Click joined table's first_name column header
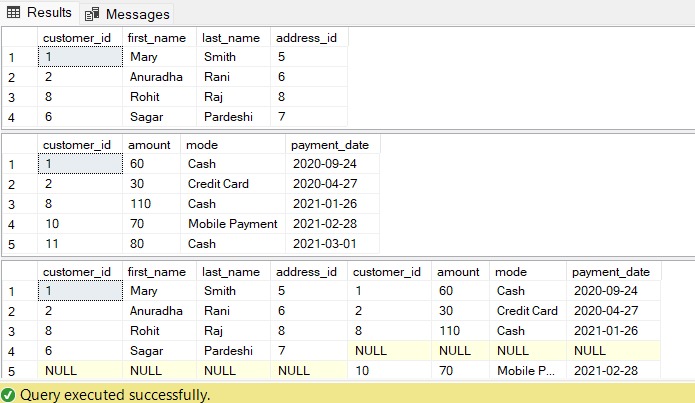The width and height of the screenshot is (695, 403). tap(160, 271)
